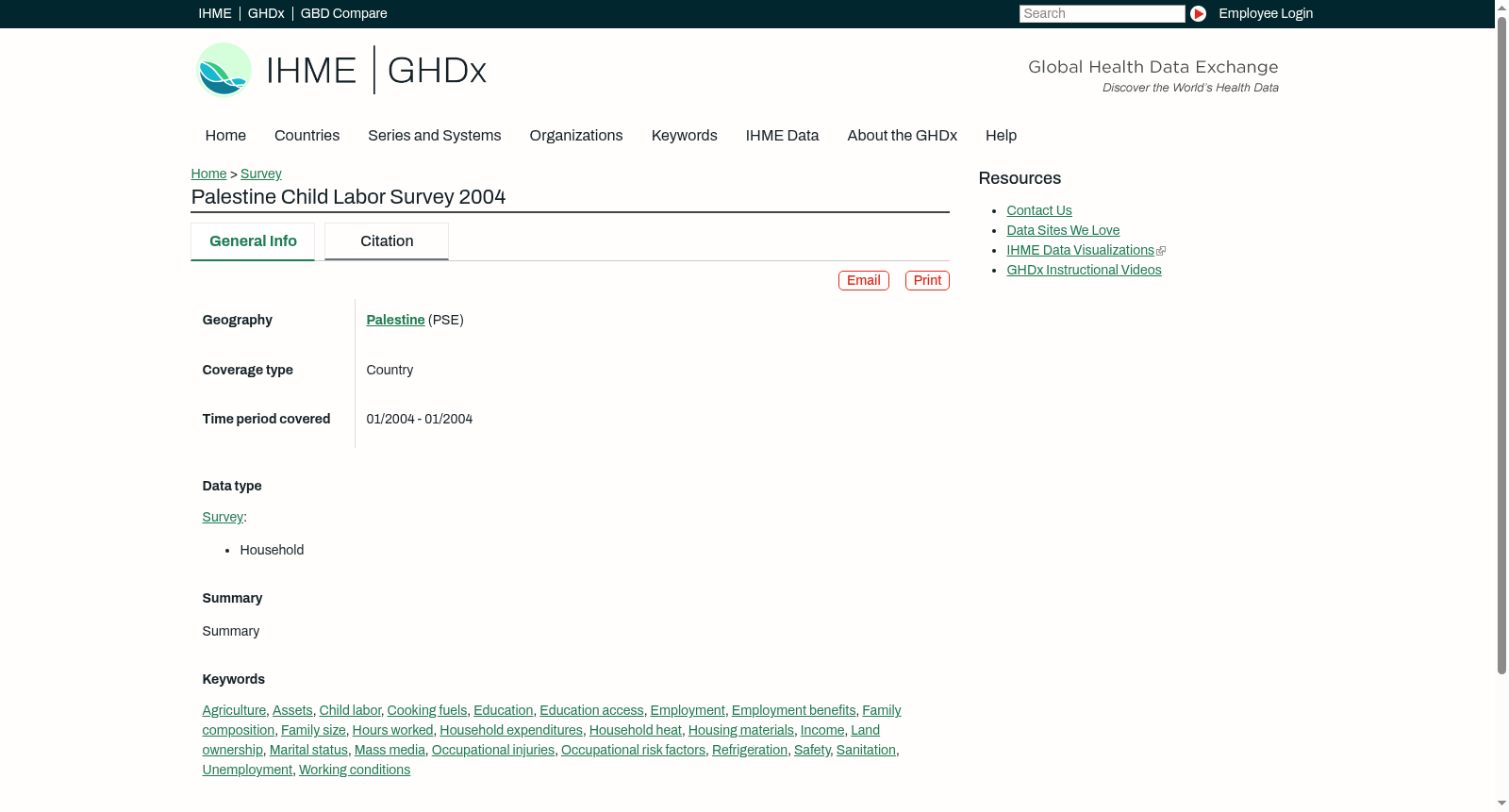The width and height of the screenshot is (1509, 812).
Task: Open Mass media keyword
Action: [x=390, y=750]
